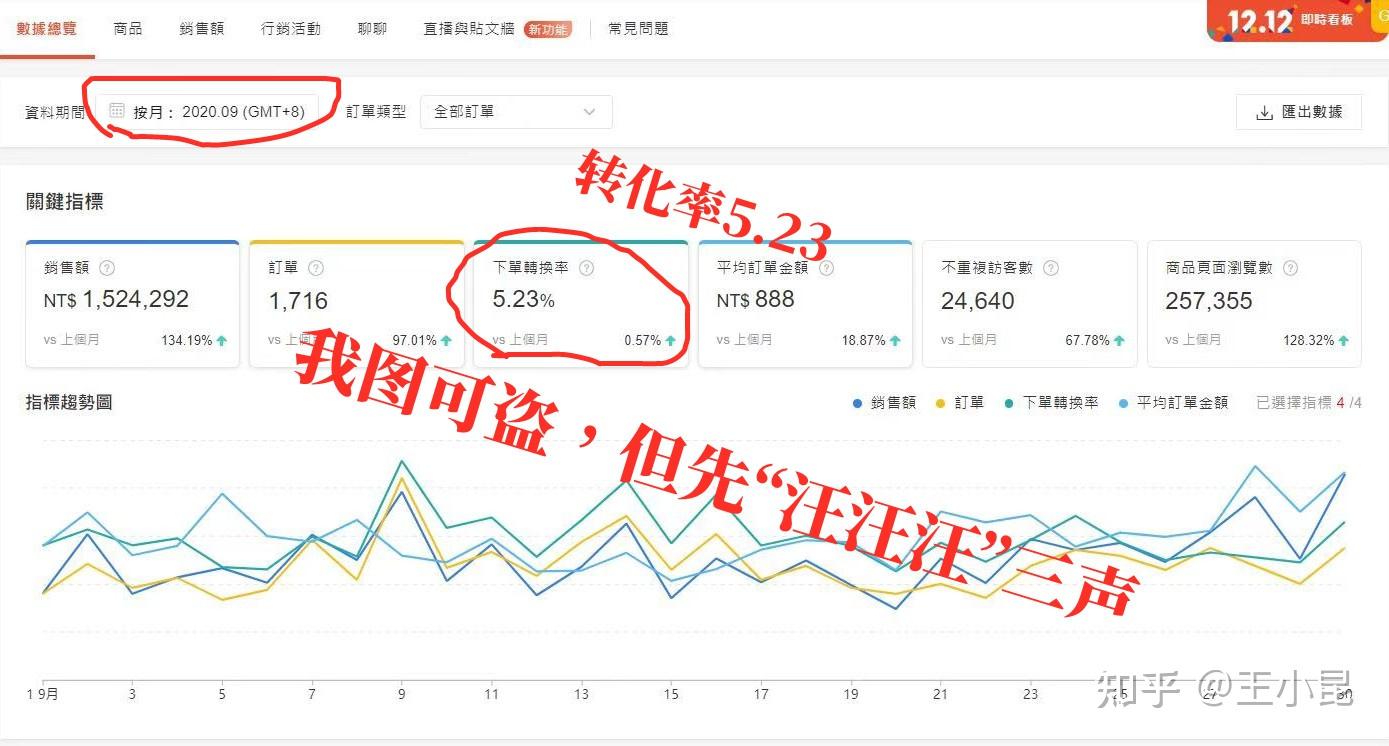Click the question mark next to 不重複訪客數
The image size is (1389, 746).
(x=1051, y=267)
